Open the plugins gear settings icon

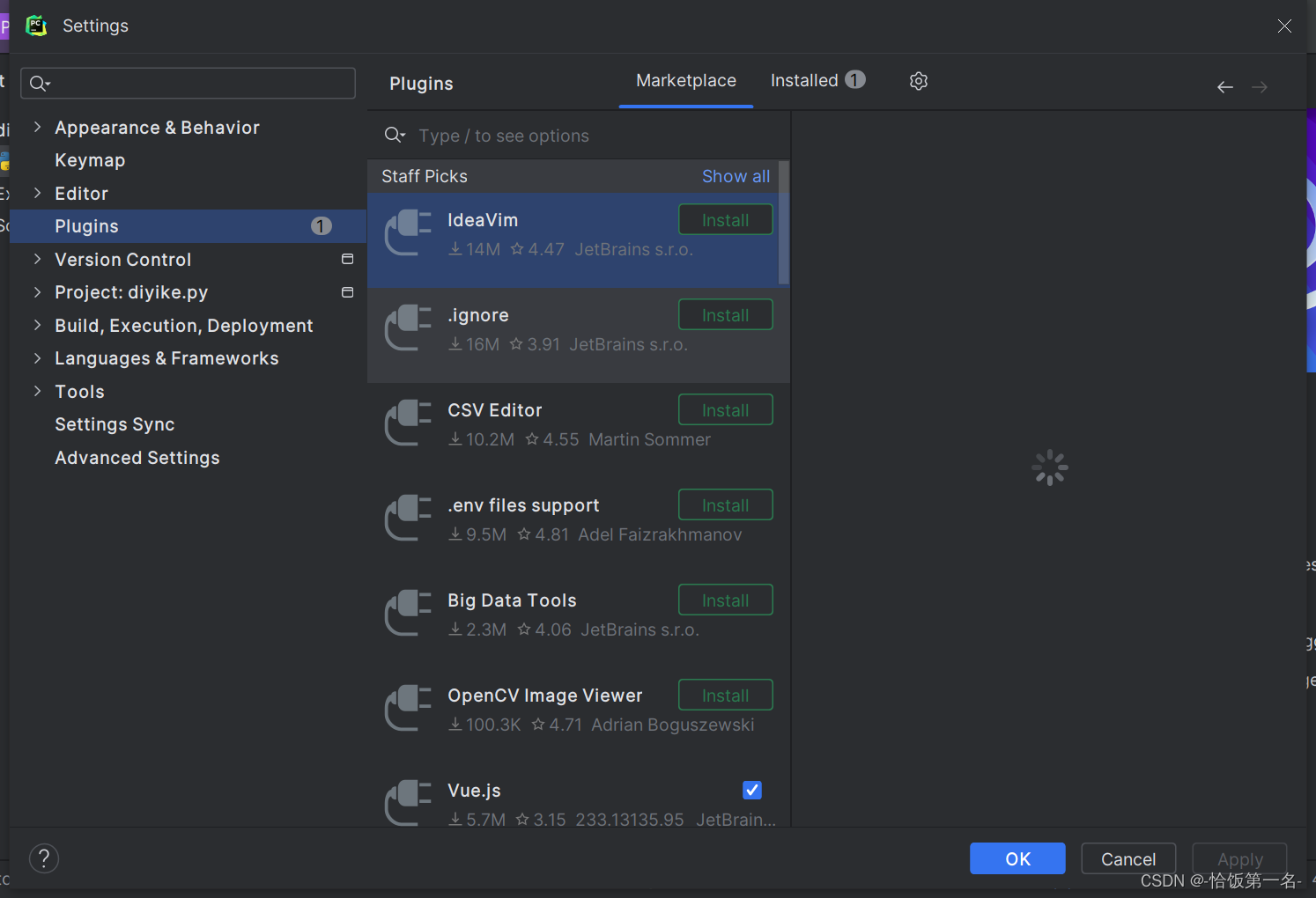point(919,81)
